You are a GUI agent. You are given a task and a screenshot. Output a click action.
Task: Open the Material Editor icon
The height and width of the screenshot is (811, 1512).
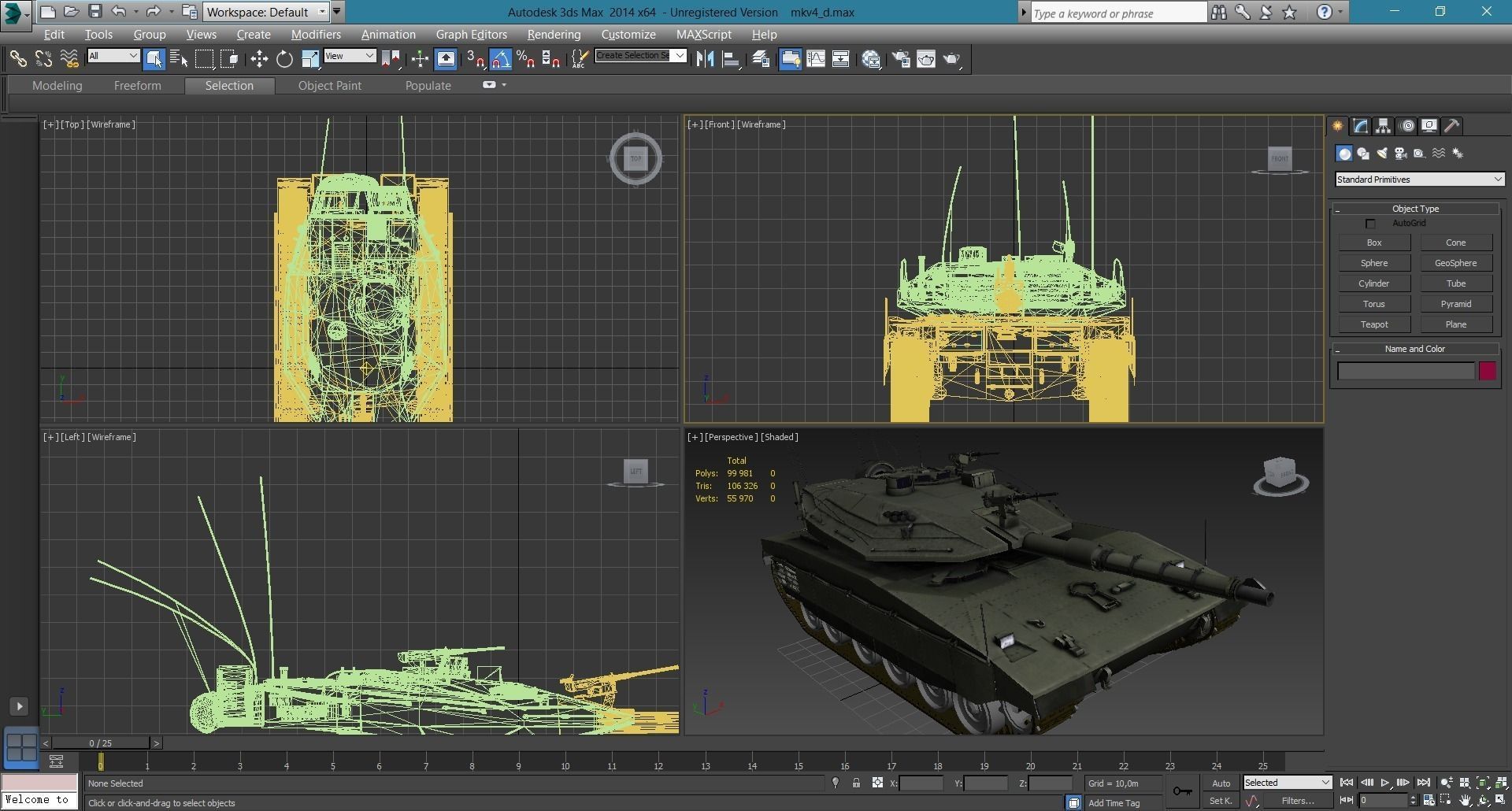pyautogui.click(x=871, y=59)
